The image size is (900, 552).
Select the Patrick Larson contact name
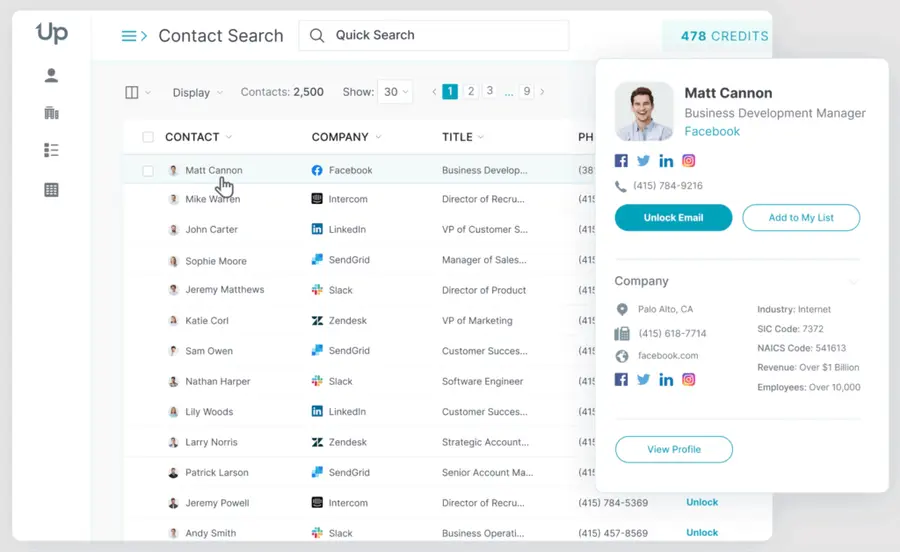point(217,472)
